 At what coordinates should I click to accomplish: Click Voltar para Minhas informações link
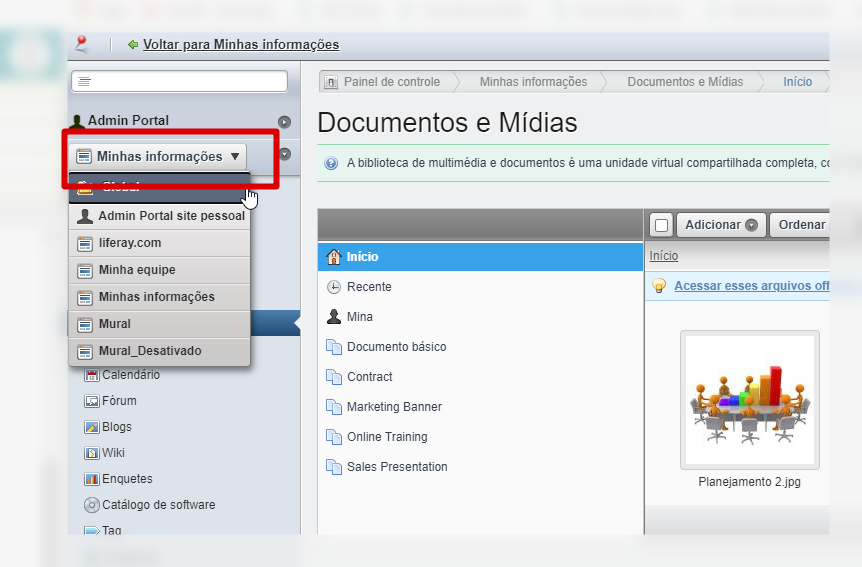click(240, 44)
